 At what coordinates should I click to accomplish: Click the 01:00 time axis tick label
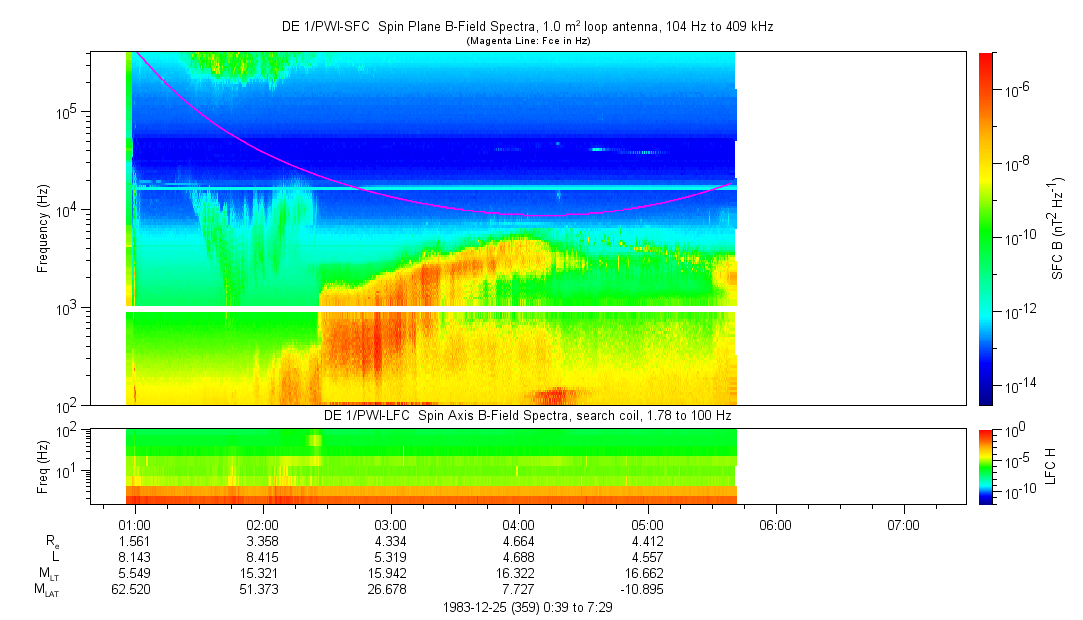[x=134, y=524]
